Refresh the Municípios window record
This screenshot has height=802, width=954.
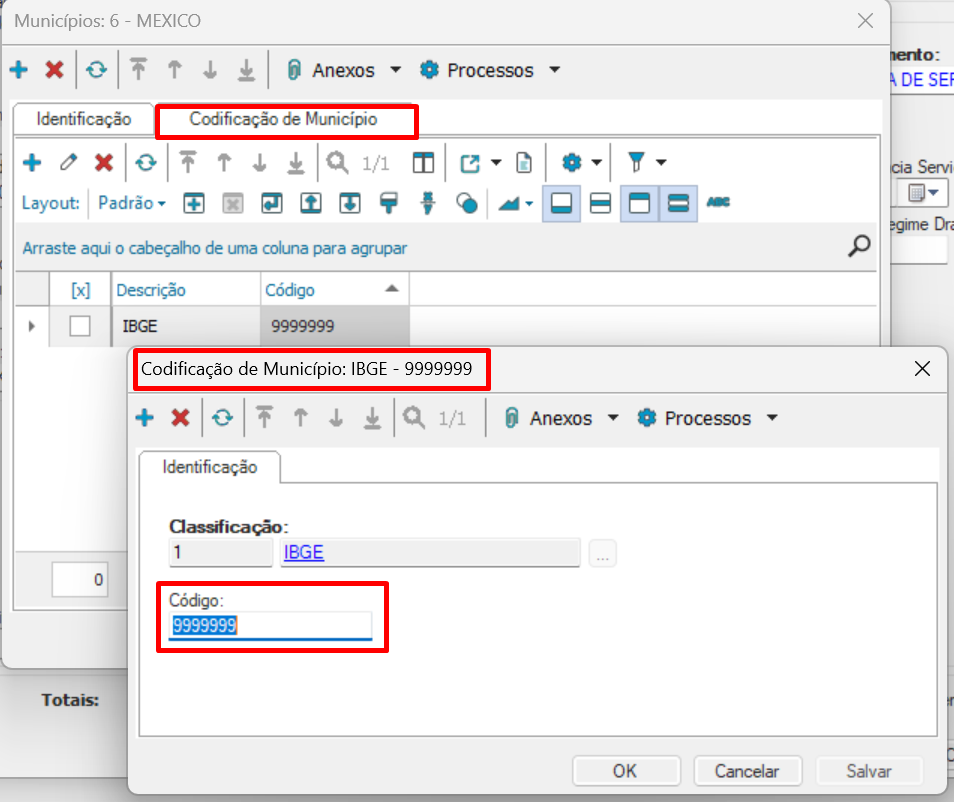coord(96,69)
